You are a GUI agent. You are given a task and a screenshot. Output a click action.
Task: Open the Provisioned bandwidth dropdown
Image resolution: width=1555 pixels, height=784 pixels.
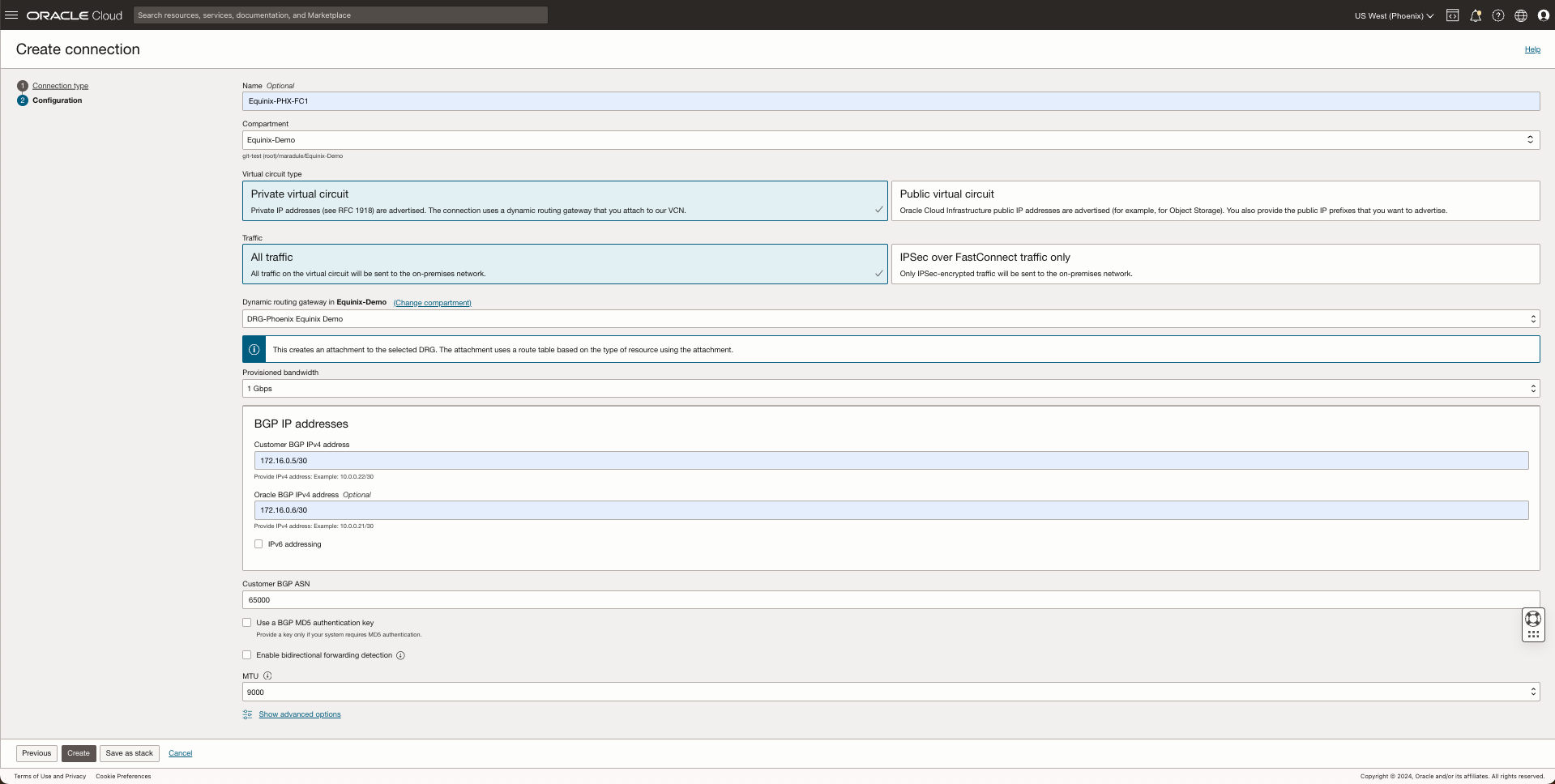click(x=1532, y=388)
